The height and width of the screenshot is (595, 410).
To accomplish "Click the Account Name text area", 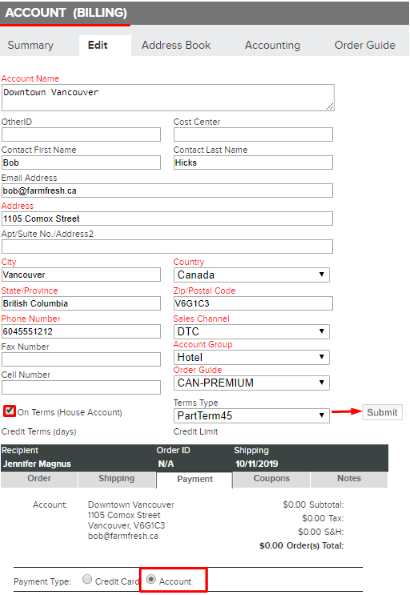I will (x=168, y=98).
